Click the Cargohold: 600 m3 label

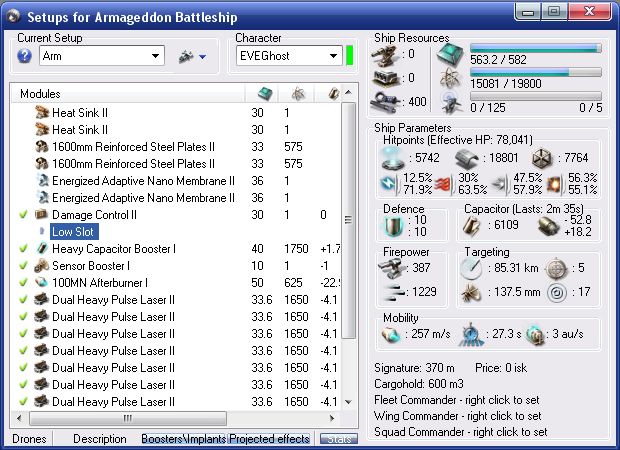click(x=419, y=384)
